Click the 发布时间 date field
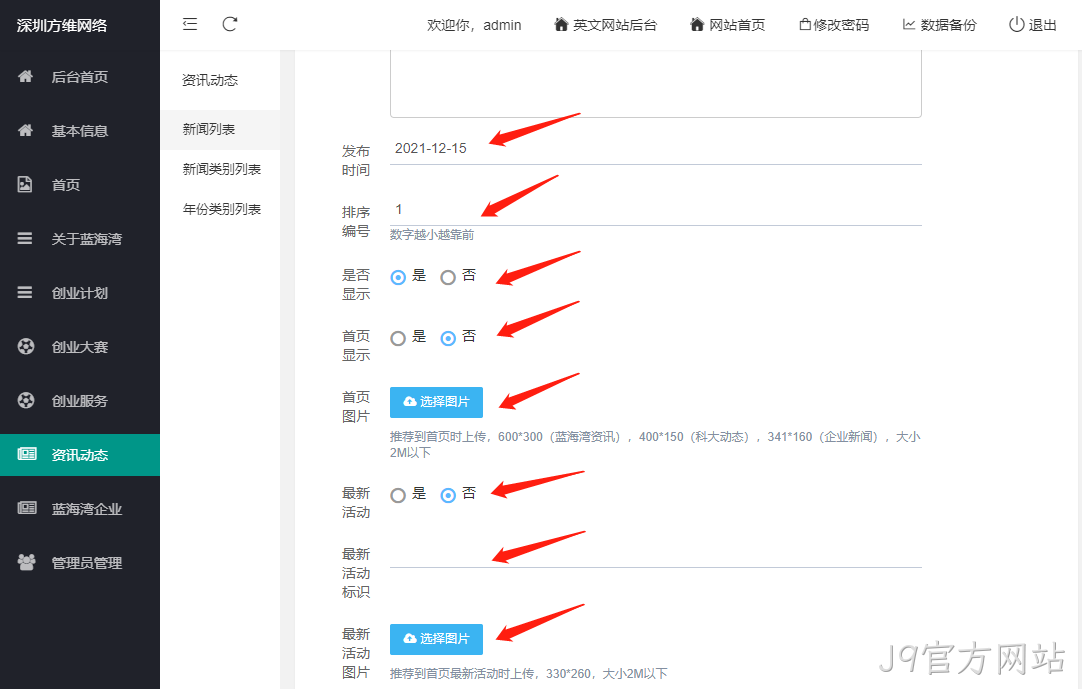This screenshot has width=1082, height=689. point(656,148)
